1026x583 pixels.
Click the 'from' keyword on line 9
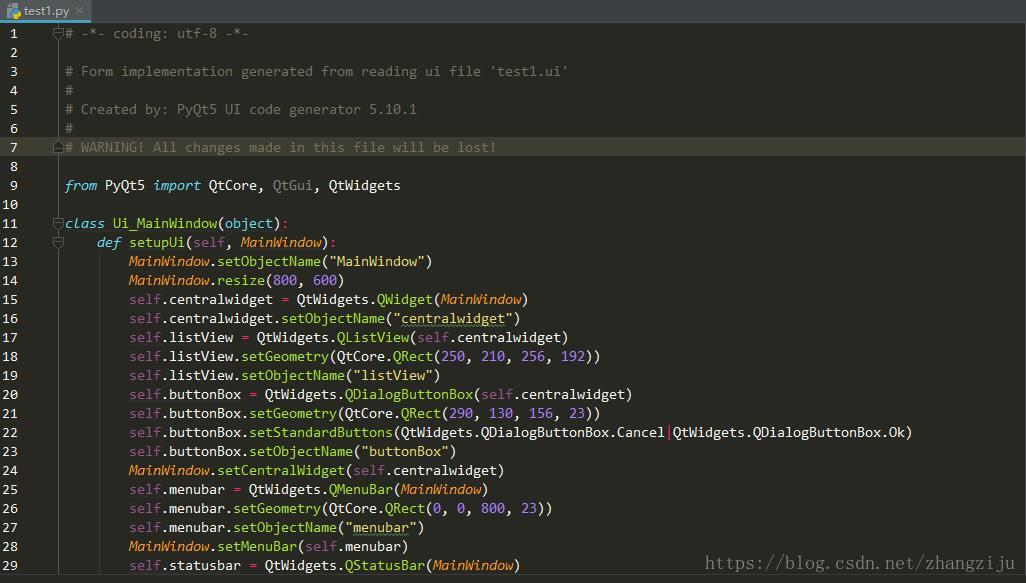click(x=80, y=186)
